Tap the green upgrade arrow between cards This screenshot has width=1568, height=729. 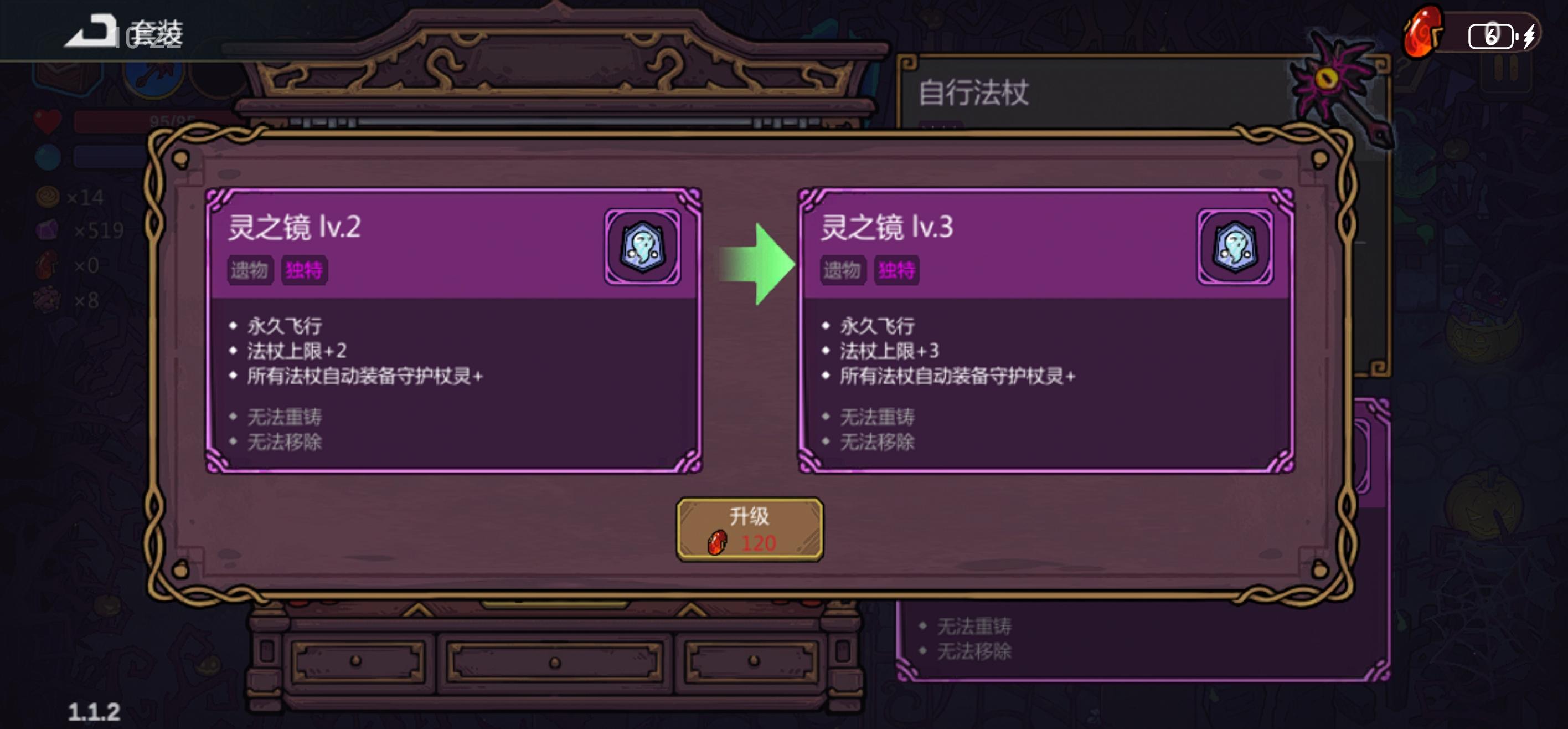[x=757, y=264]
